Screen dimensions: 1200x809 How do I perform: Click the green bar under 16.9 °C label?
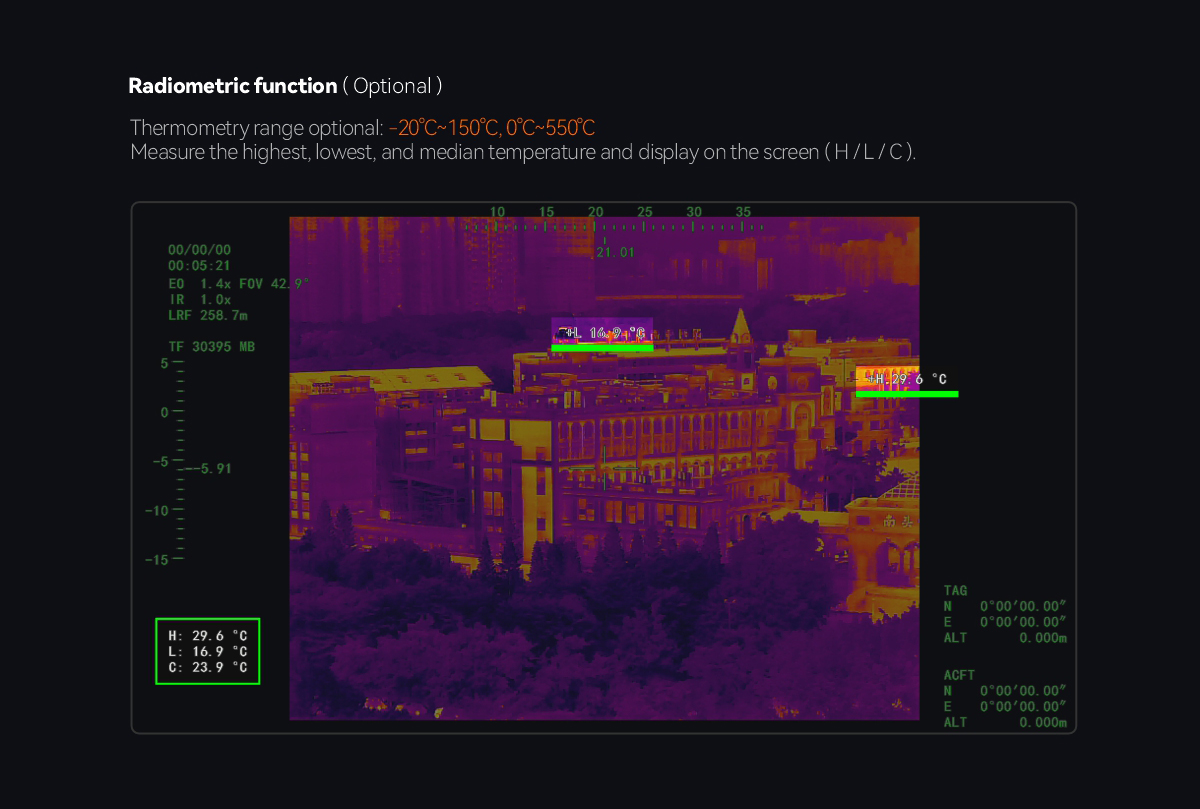(x=602, y=348)
